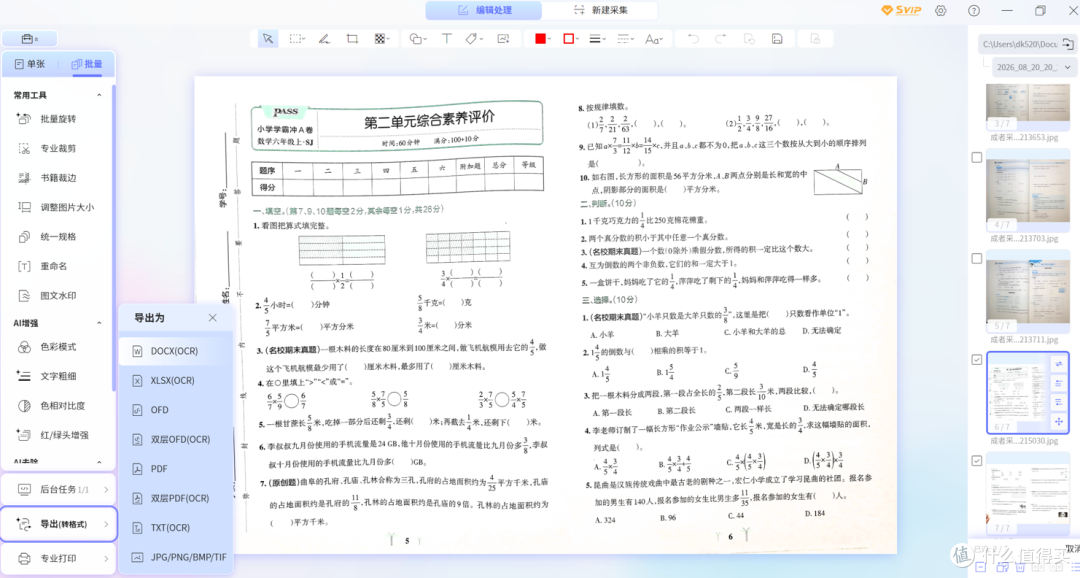Open the settings gear
The height and width of the screenshot is (578, 1080).
tap(940, 10)
